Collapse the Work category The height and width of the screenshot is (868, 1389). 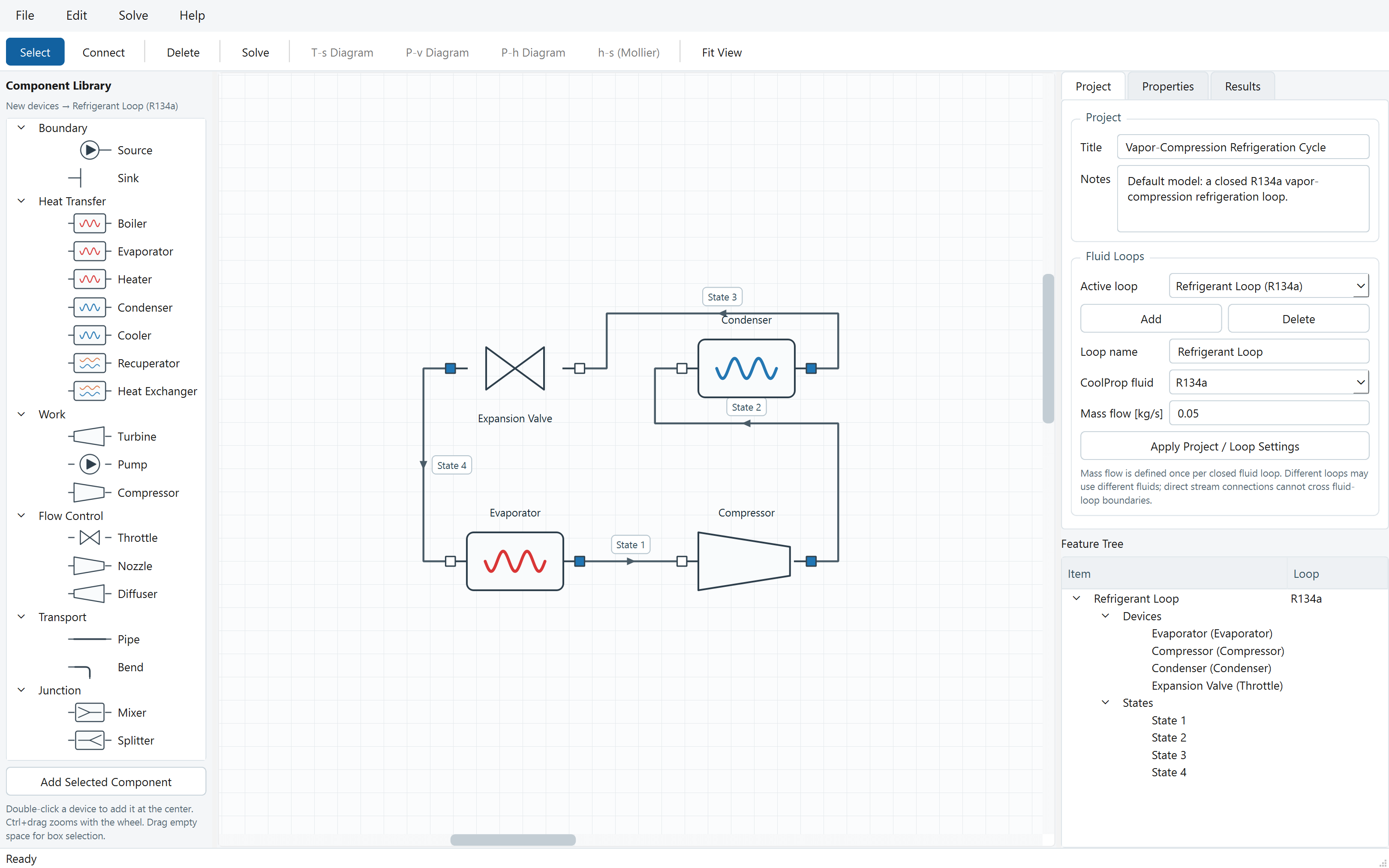(x=21, y=414)
